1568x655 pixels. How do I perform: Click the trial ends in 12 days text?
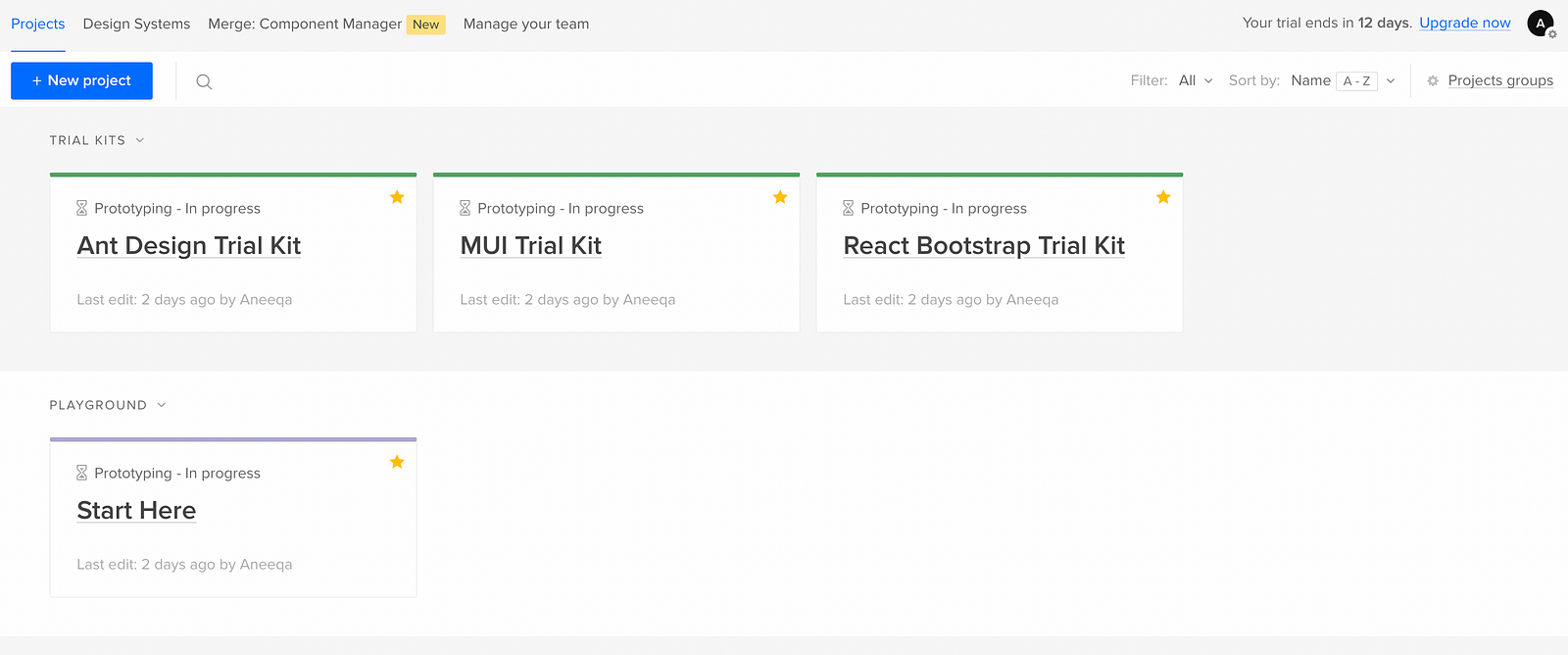[1327, 23]
